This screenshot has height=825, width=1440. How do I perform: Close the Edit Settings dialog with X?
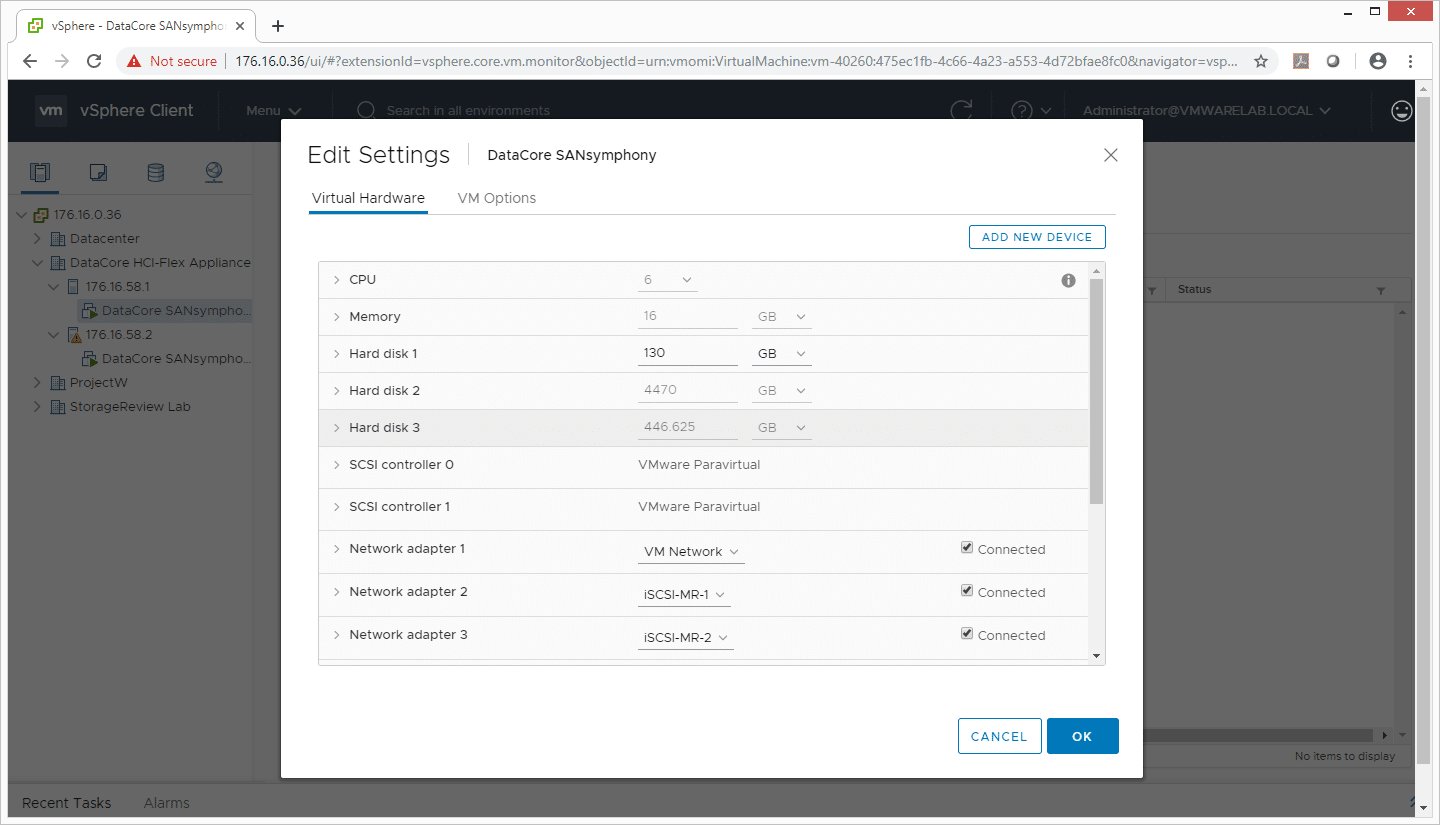[x=1110, y=155]
